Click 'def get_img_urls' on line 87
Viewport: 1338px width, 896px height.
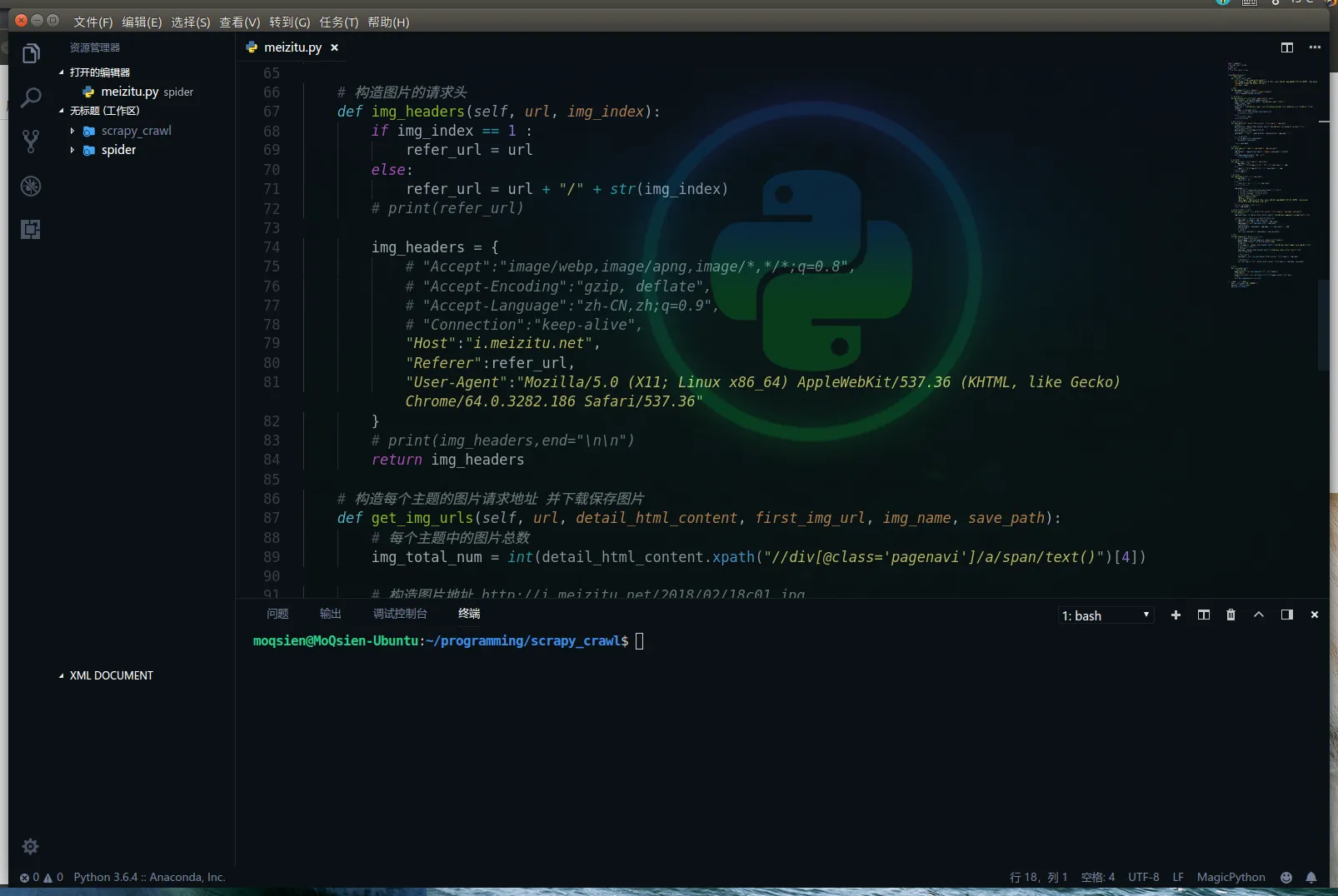tap(405, 518)
